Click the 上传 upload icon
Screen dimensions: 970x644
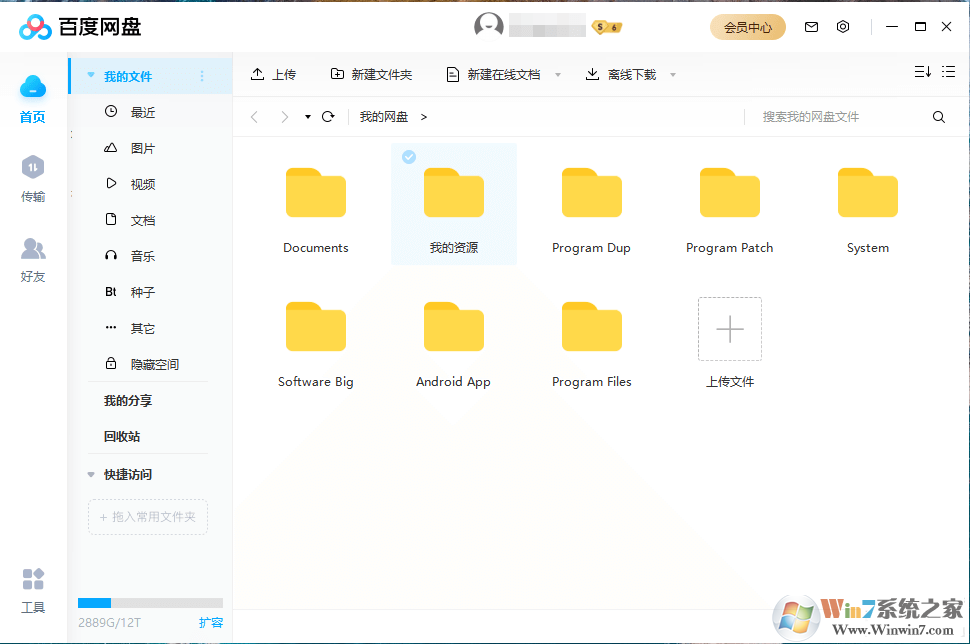click(256, 73)
